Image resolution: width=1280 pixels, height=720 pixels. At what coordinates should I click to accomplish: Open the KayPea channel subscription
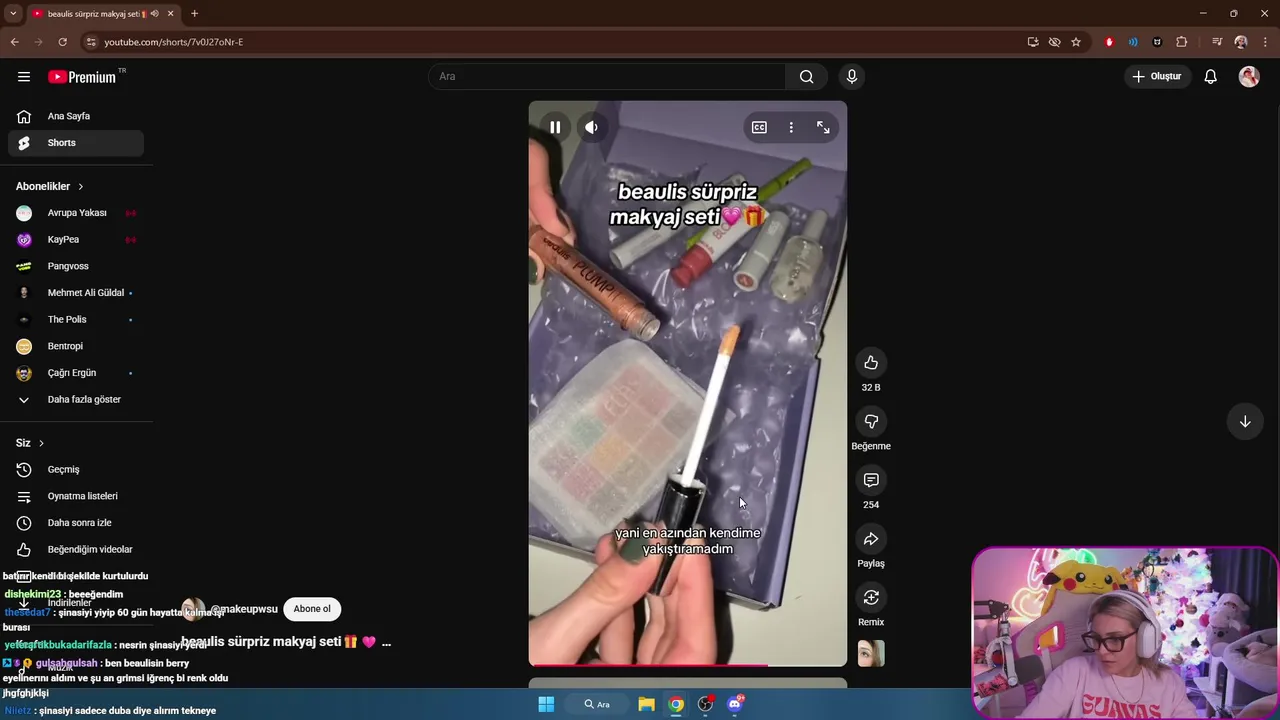click(x=76, y=240)
